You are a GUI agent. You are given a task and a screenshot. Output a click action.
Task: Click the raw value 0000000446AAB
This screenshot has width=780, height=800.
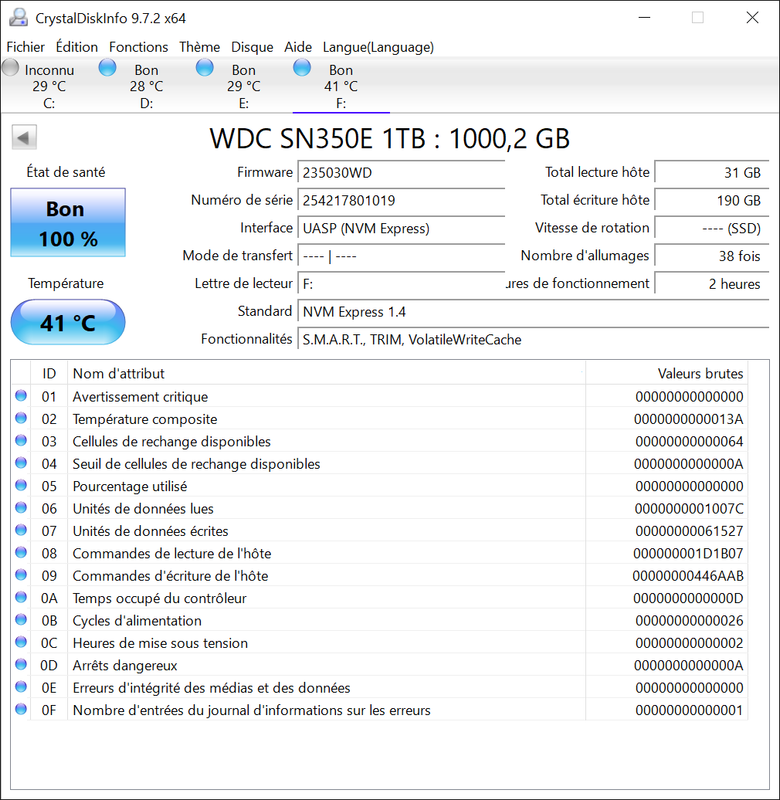[688, 576]
